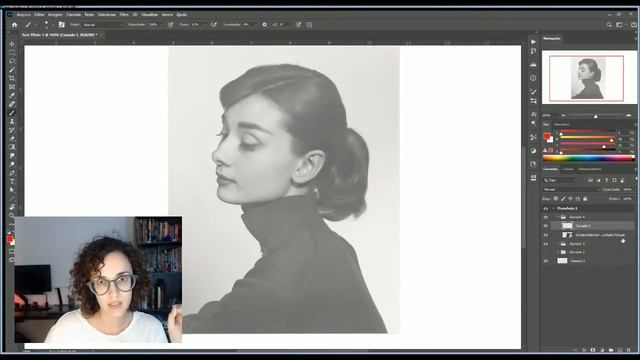Viewport: 640px width, 360px height.
Task: Open the smoothing options gear icon
Action: click(x=264, y=25)
